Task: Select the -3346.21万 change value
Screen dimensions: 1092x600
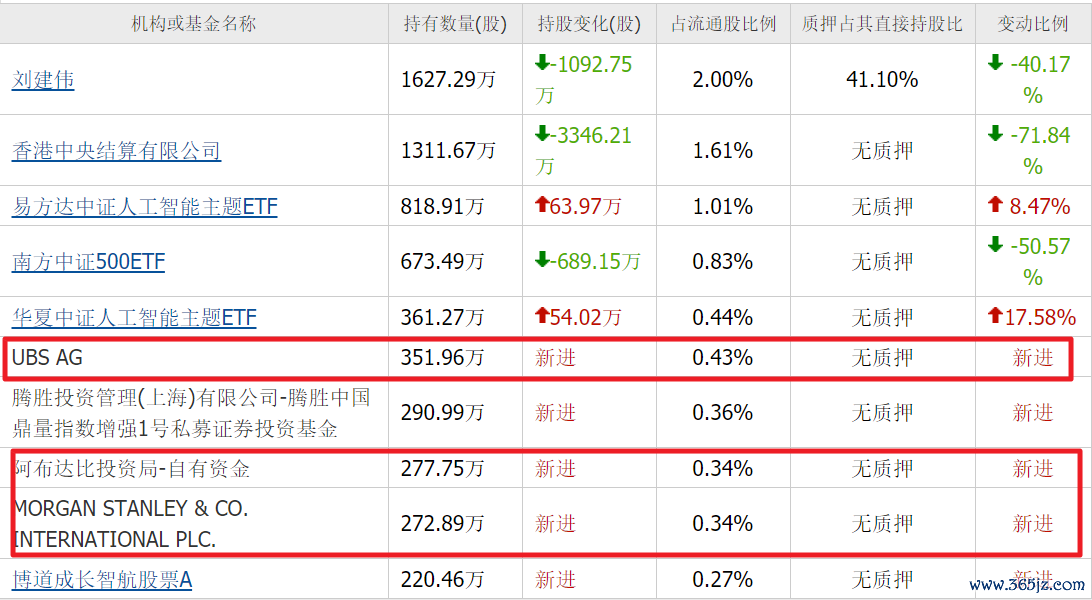Action: point(584,150)
